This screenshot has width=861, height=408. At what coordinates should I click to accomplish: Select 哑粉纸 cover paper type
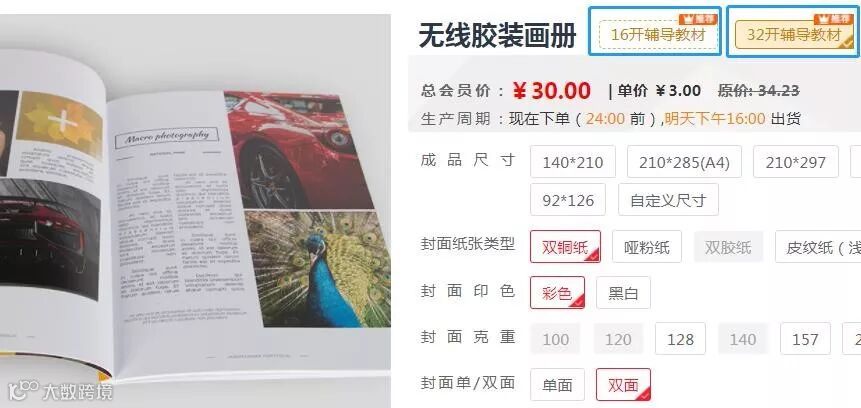pyautogui.click(x=647, y=247)
